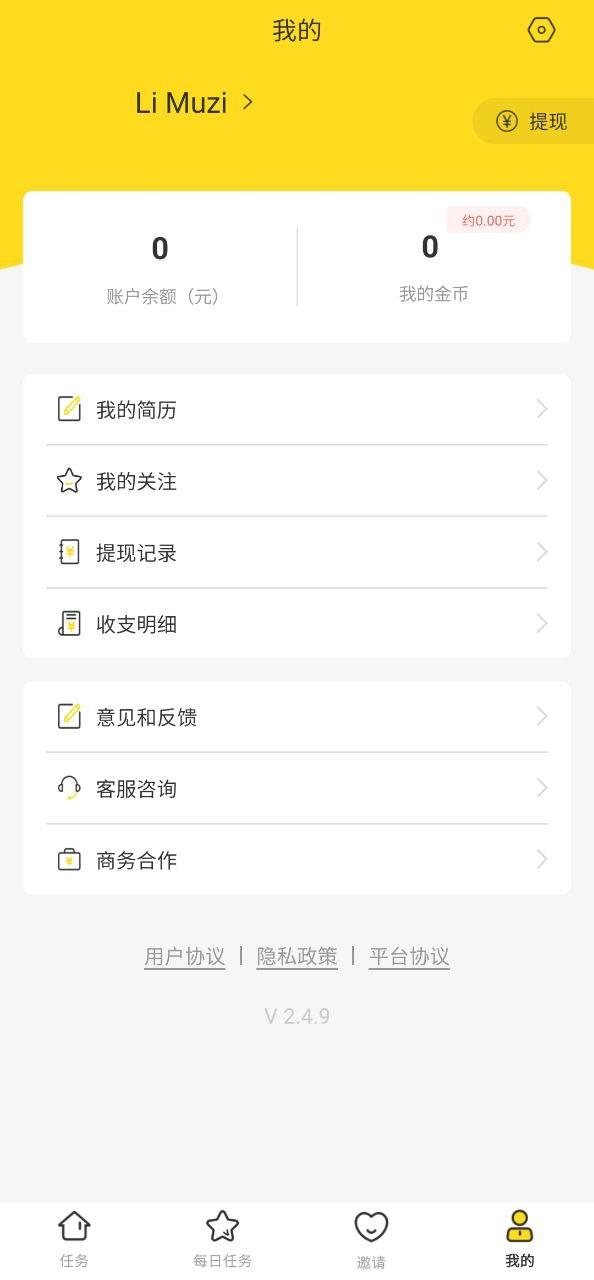Click the 约0.00元 conversion badge

pyautogui.click(x=488, y=220)
